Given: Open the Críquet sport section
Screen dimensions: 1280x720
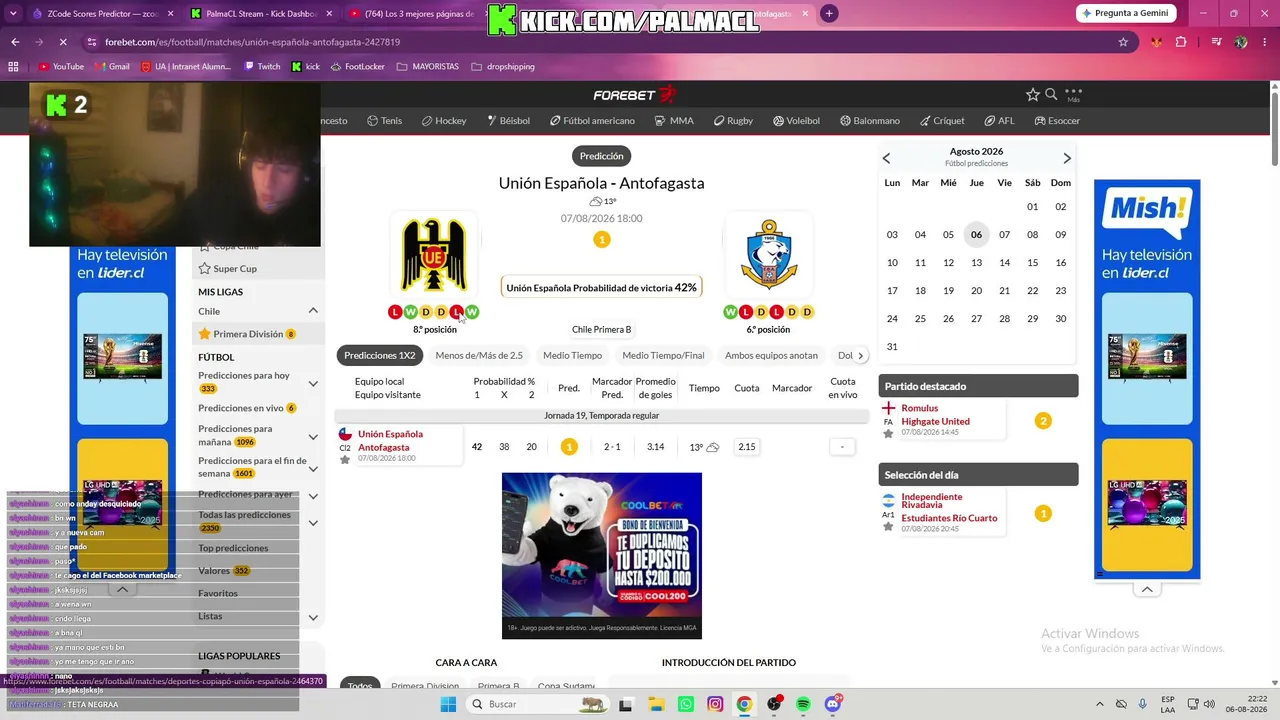Looking at the screenshot, I should click(942, 121).
